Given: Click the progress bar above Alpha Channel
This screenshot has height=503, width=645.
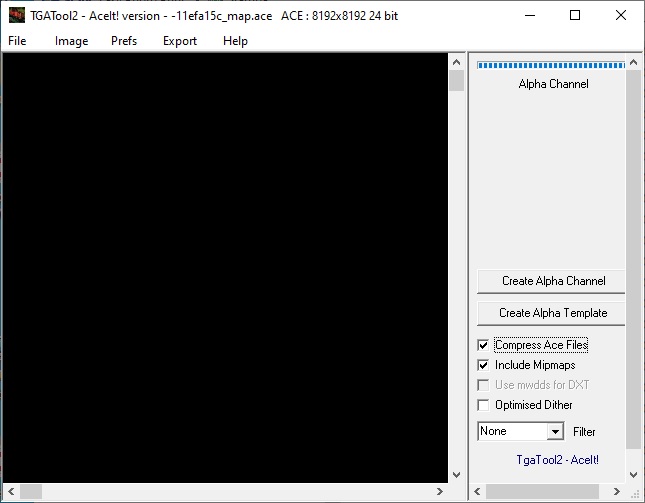Looking at the screenshot, I should click(551, 65).
